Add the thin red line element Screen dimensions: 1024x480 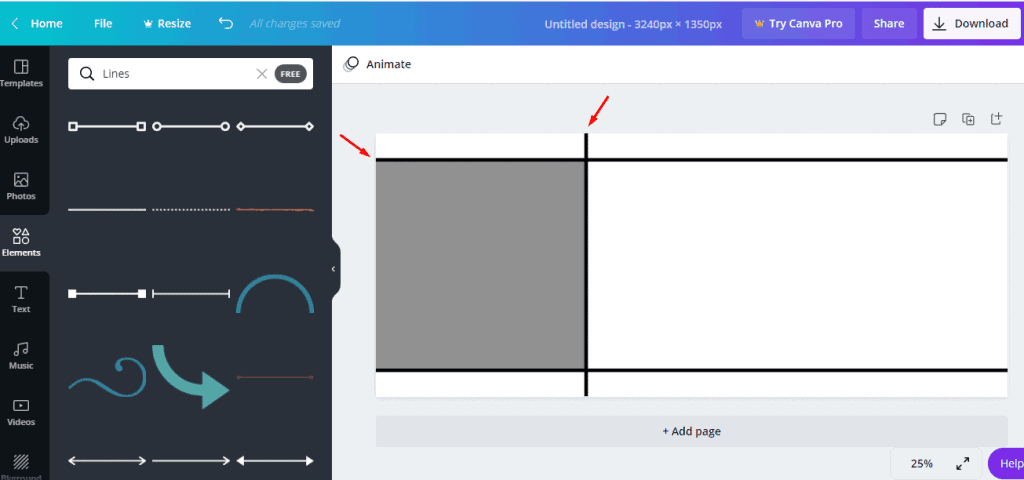point(275,377)
